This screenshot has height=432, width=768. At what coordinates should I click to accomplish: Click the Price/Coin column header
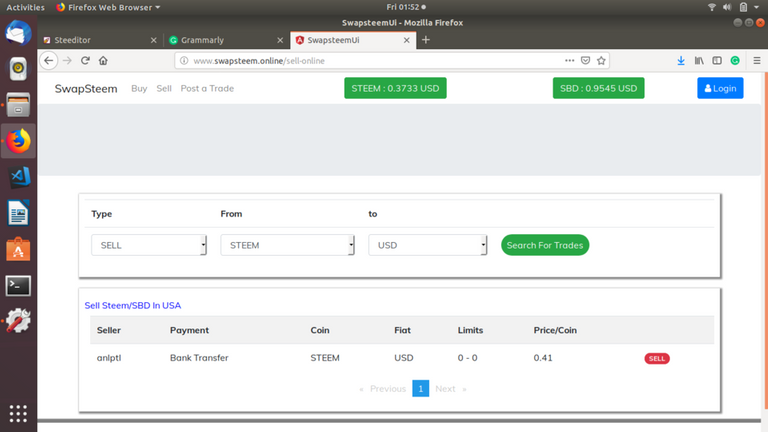(x=555, y=330)
